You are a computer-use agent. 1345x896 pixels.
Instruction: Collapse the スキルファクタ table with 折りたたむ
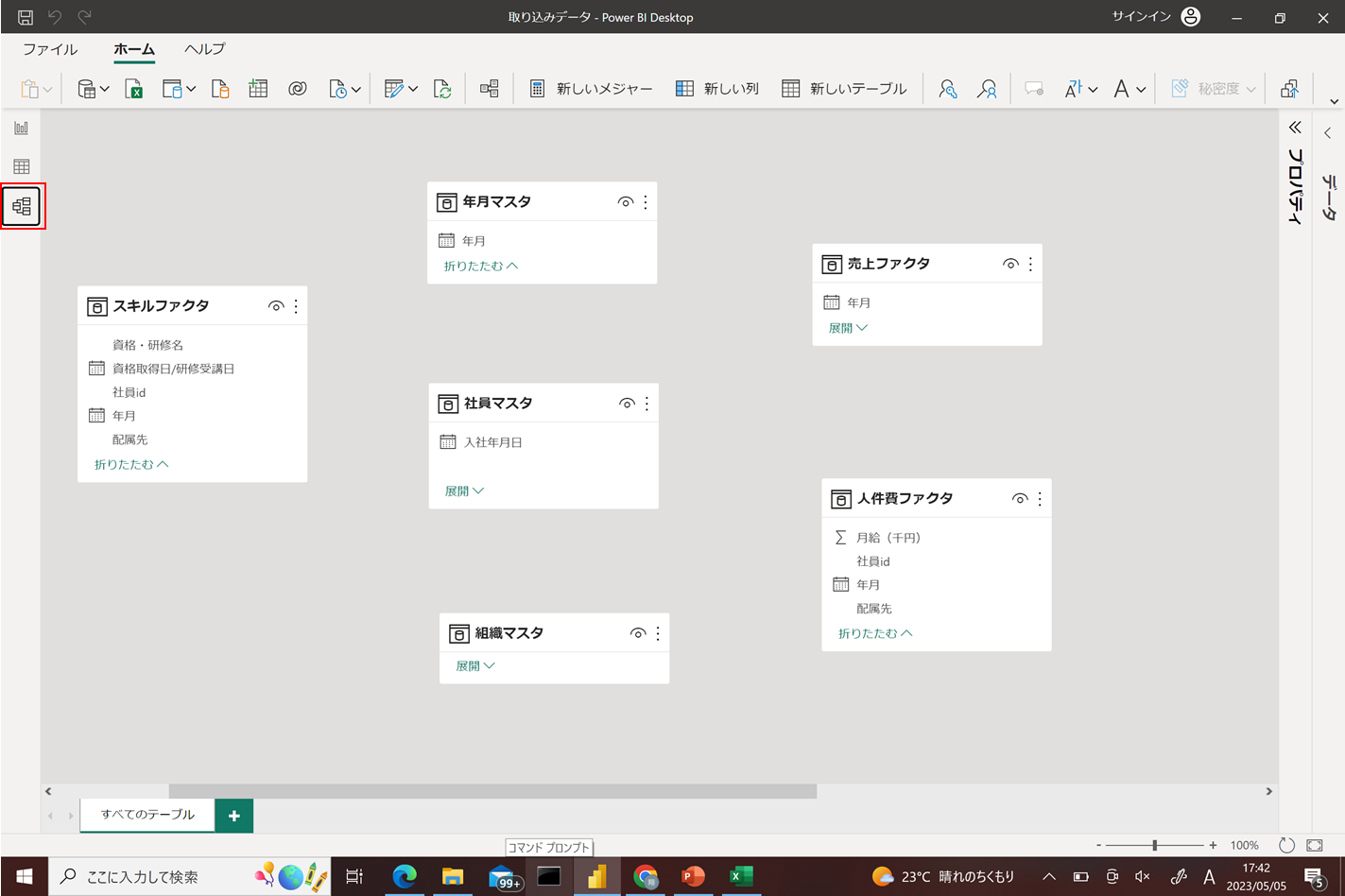pyautogui.click(x=131, y=465)
